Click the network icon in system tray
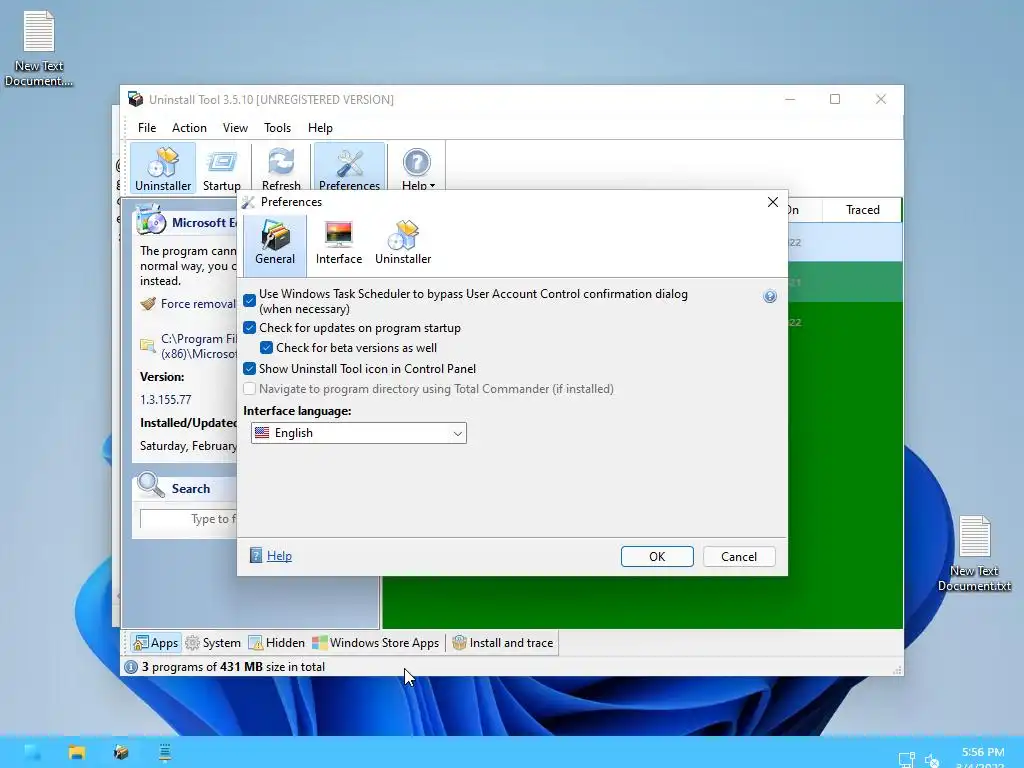The image size is (1024, 768). click(906, 760)
